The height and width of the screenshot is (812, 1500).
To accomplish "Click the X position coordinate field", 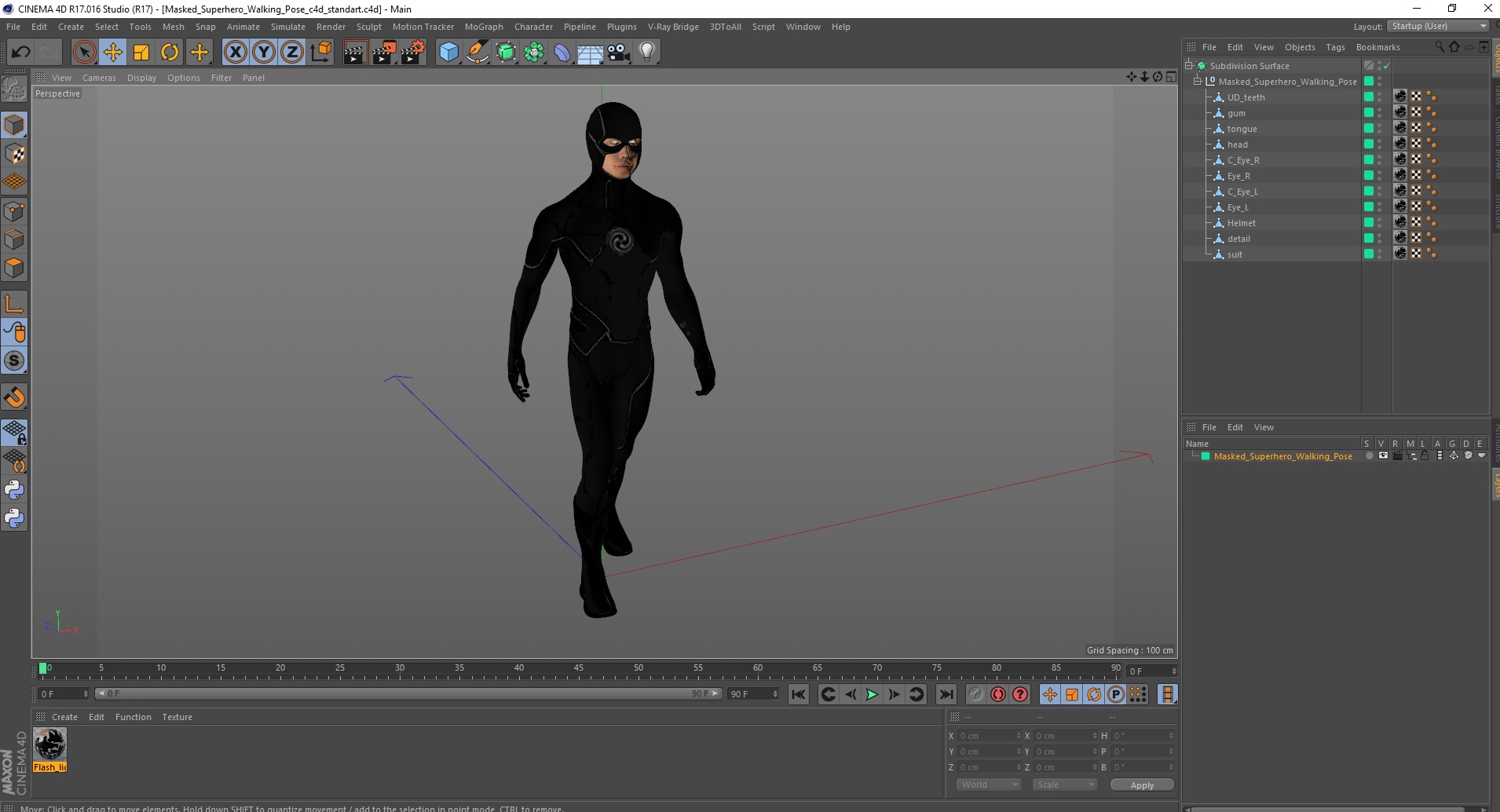I will click(990, 736).
